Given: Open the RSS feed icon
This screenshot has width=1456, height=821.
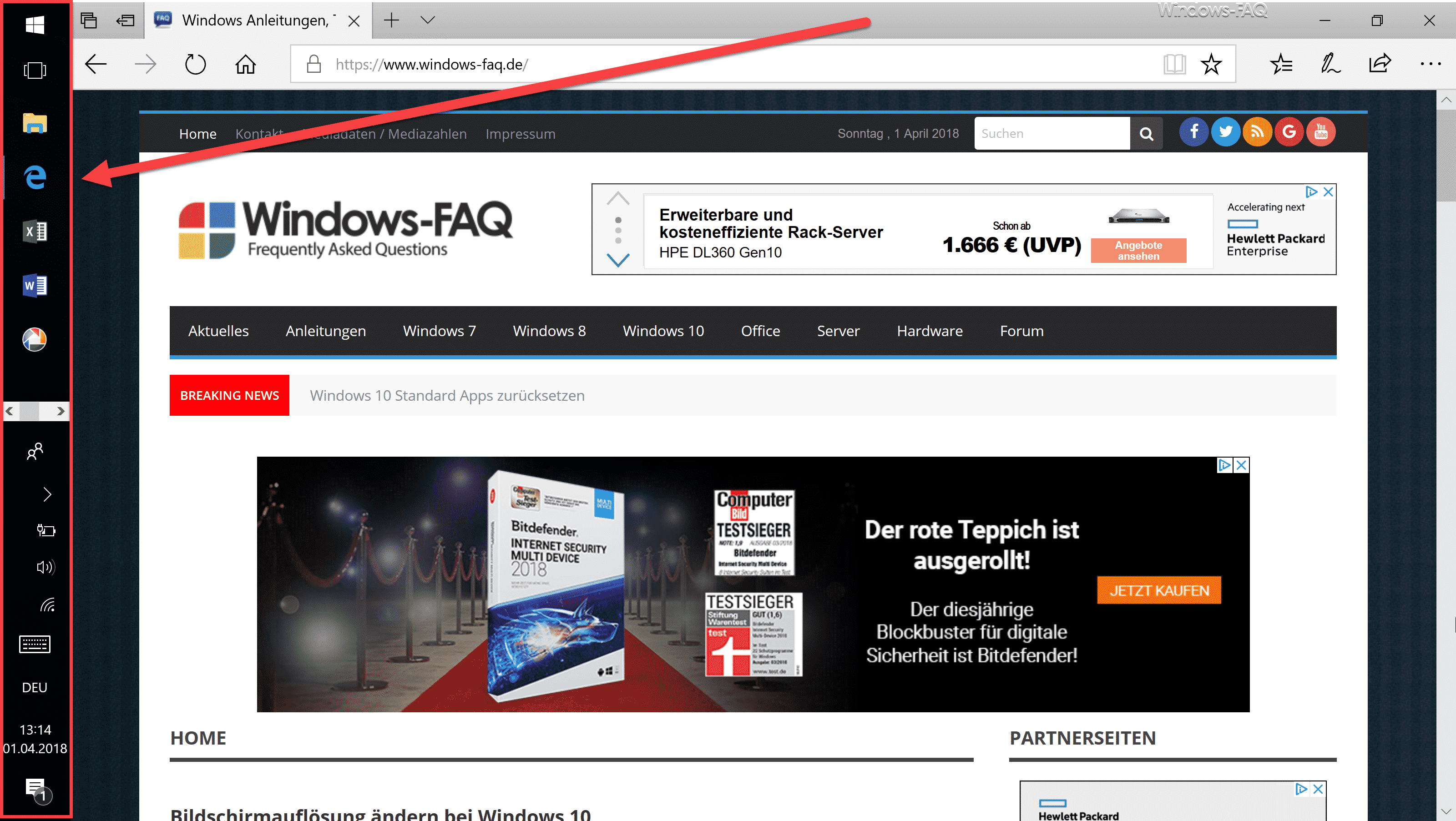Looking at the screenshot, I should (1257, 132).
